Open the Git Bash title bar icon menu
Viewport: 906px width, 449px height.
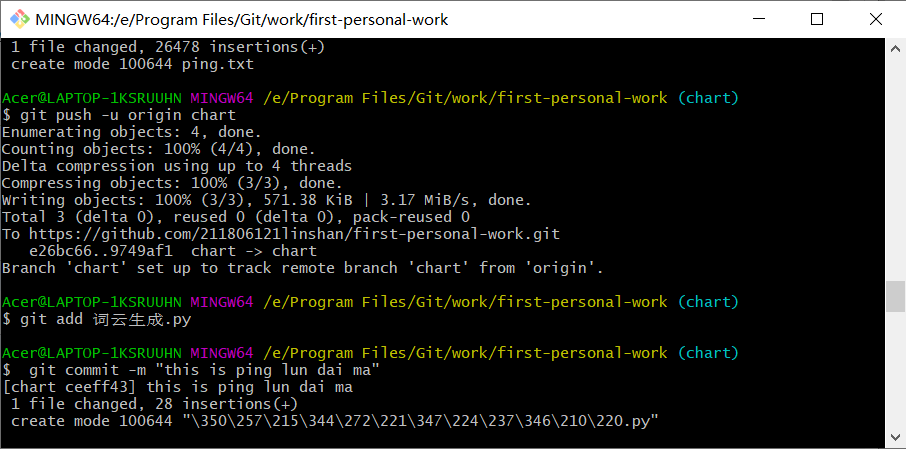[19, 19]
